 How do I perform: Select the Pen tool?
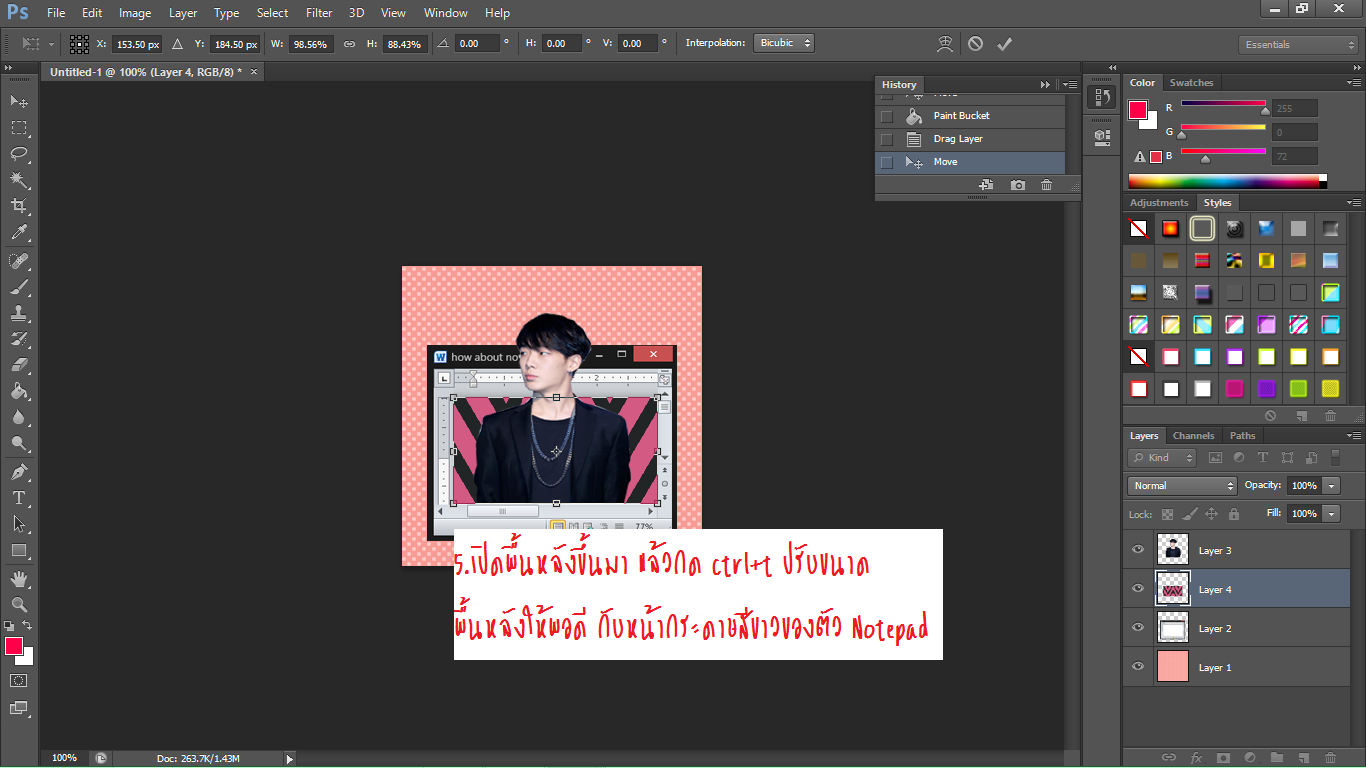(x=19, y=471)
